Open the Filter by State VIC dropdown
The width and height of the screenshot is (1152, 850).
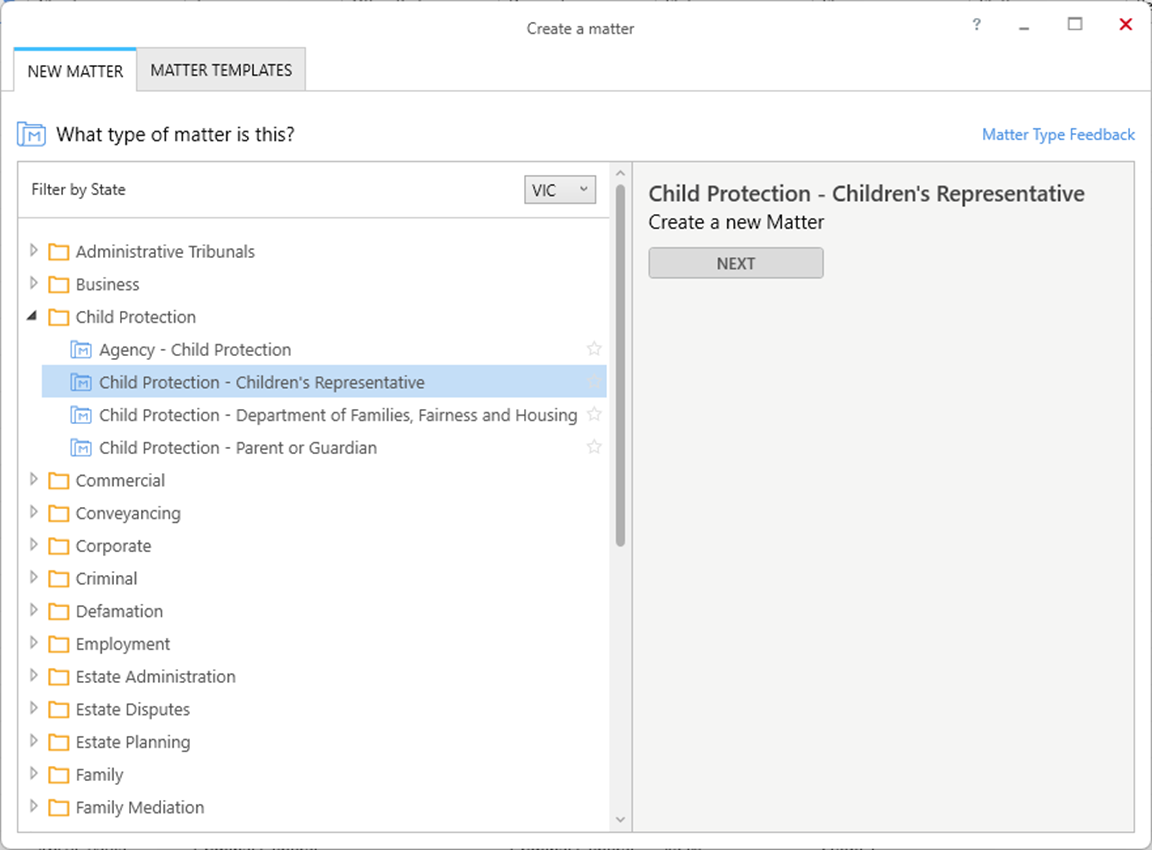click(x=560, y=190)
